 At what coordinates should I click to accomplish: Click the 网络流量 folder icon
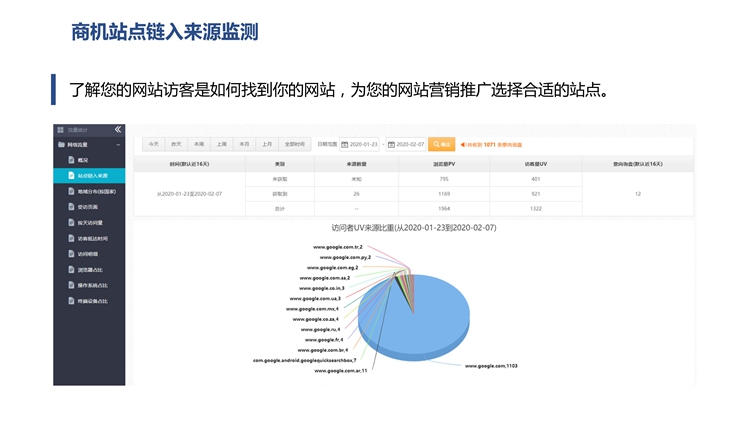(x=60, y=145)
